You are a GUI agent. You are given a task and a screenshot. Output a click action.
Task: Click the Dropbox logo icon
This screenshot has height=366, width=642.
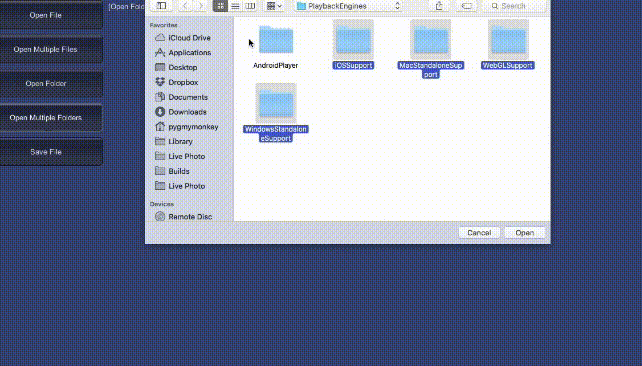160,82
